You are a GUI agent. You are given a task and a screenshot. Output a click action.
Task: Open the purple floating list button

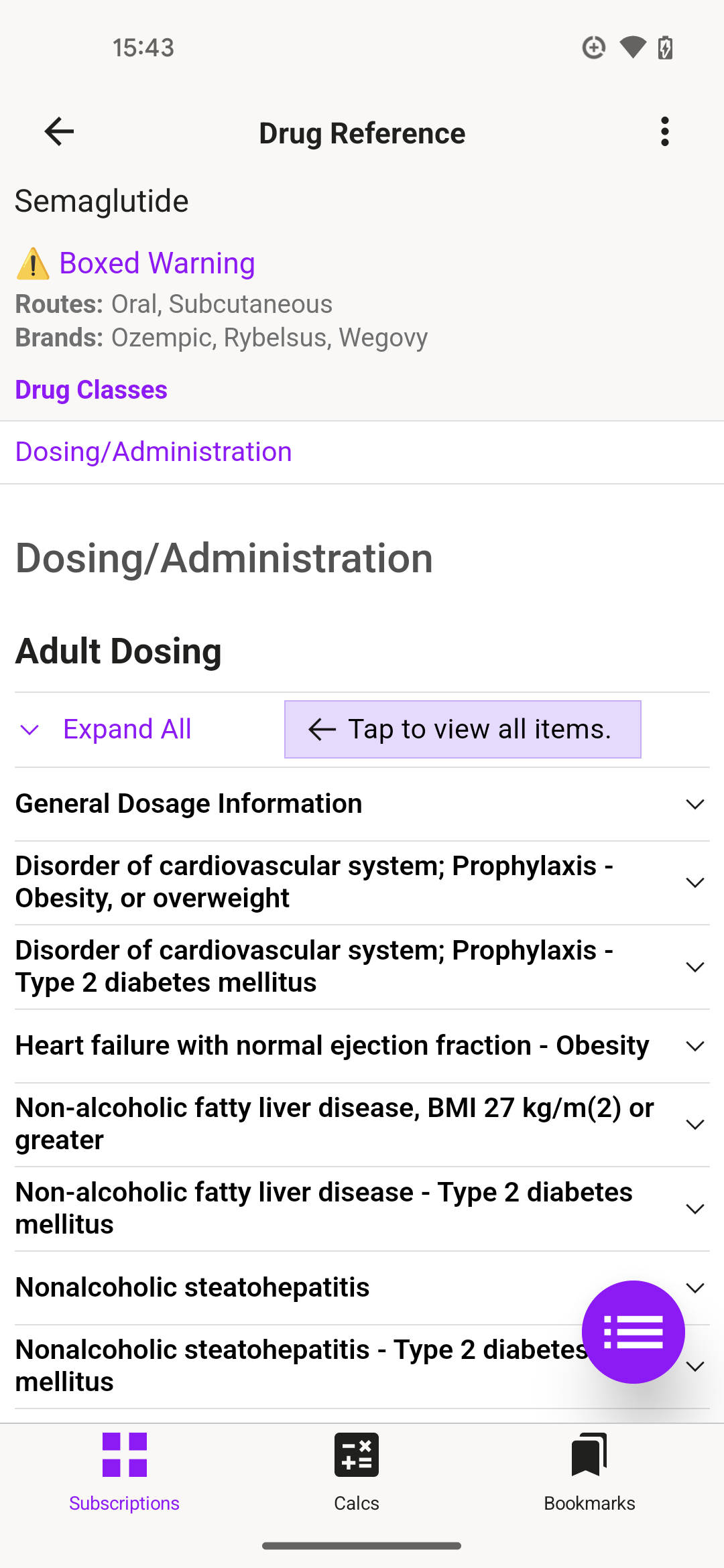[633, 1332]
